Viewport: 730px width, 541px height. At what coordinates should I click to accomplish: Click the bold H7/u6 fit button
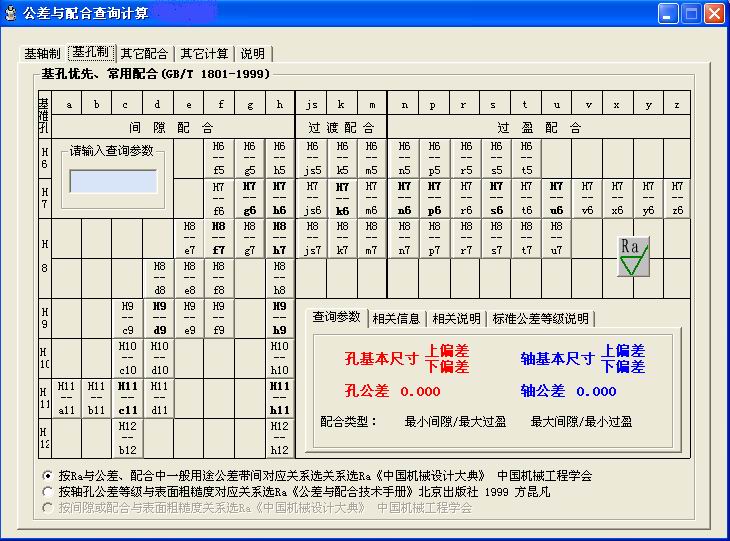pyautogui.click(x=556, y=199)
